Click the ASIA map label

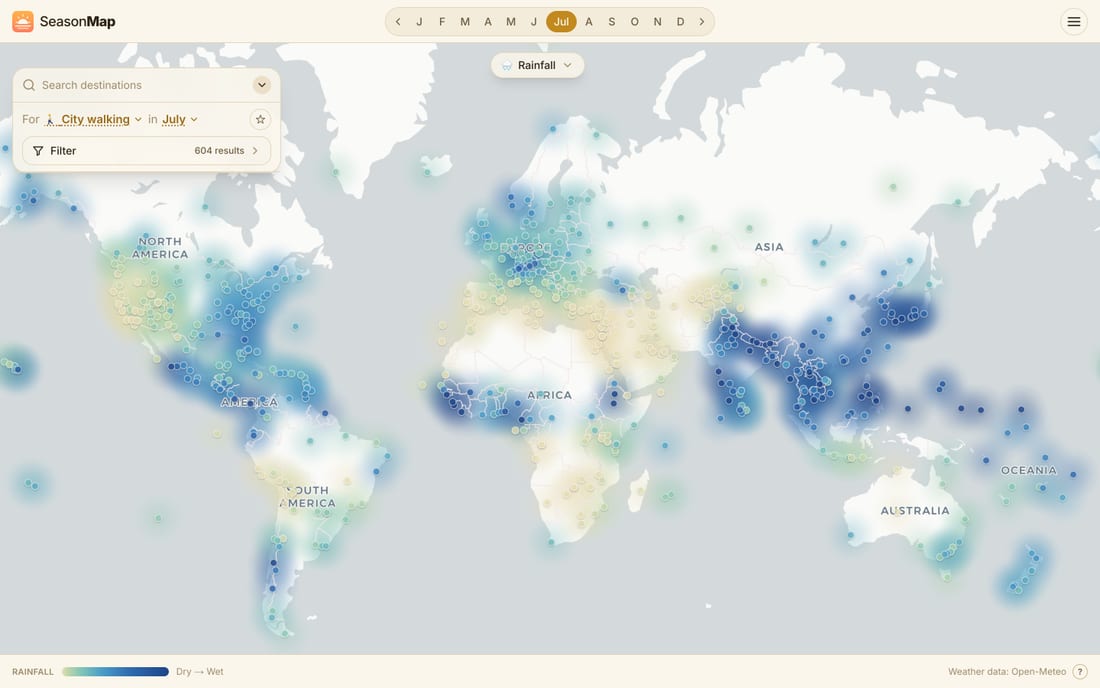[769, 247]
